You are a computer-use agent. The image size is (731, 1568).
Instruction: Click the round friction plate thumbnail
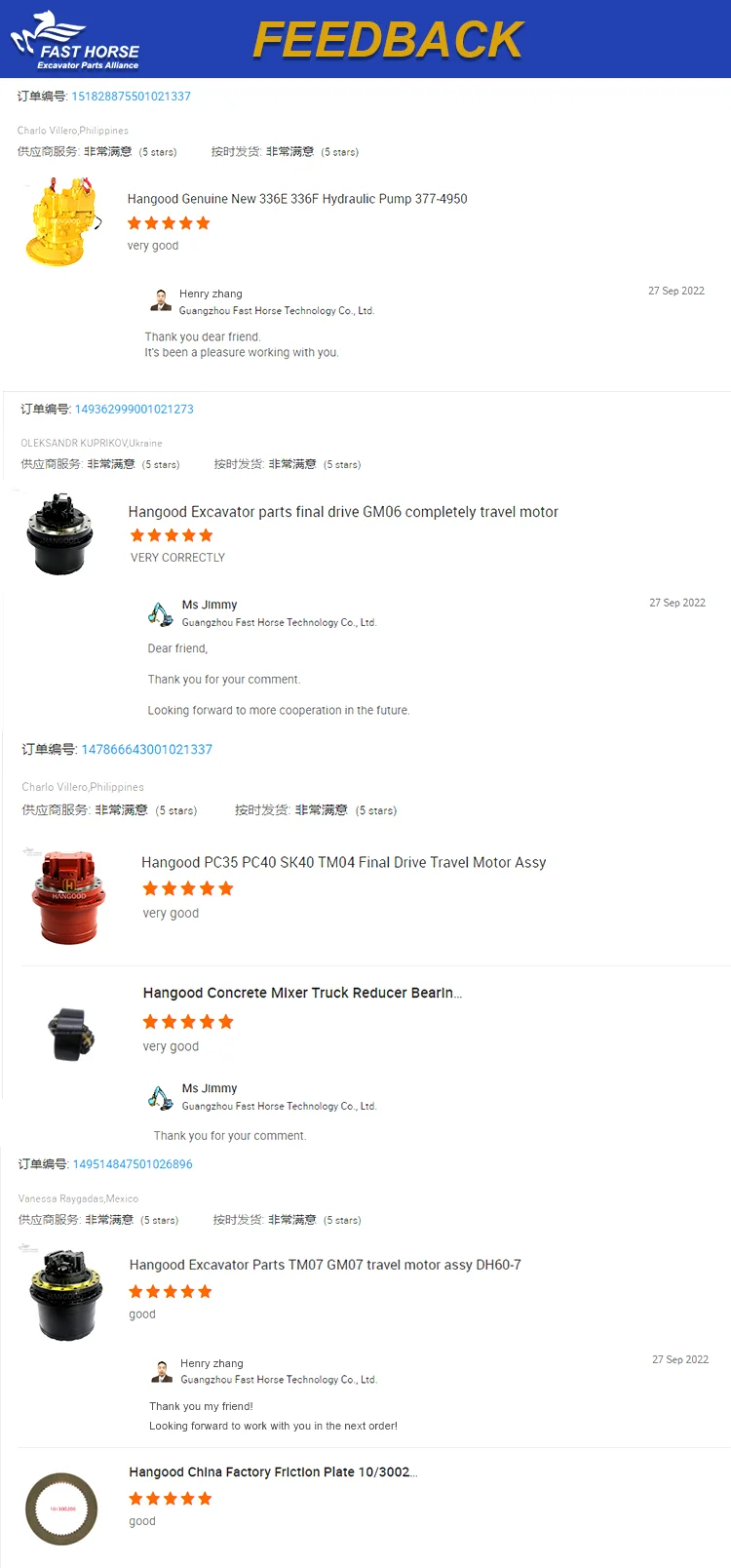(63, 1509)
